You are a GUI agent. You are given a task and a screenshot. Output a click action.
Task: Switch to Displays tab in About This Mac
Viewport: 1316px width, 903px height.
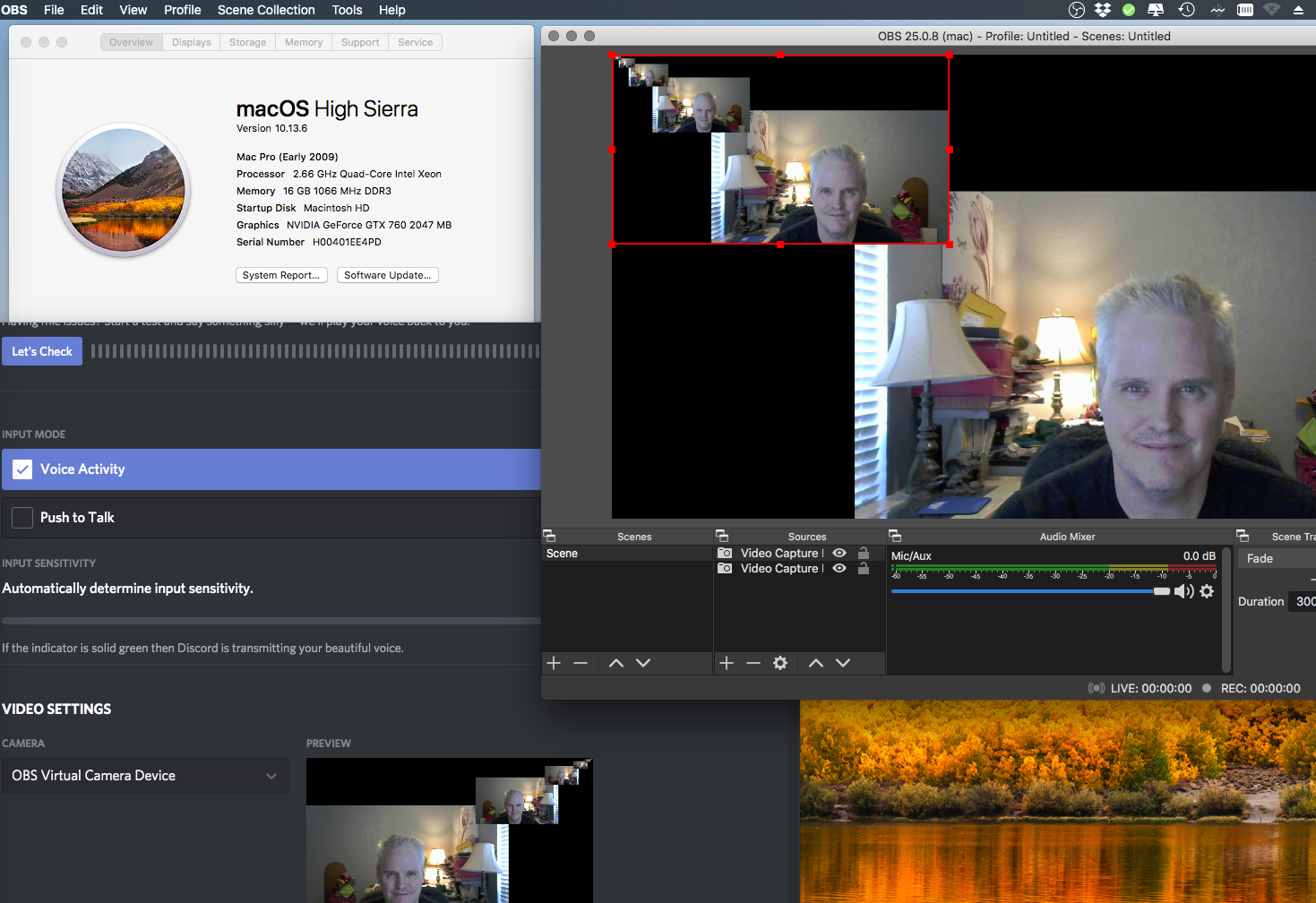pos(192,42)
